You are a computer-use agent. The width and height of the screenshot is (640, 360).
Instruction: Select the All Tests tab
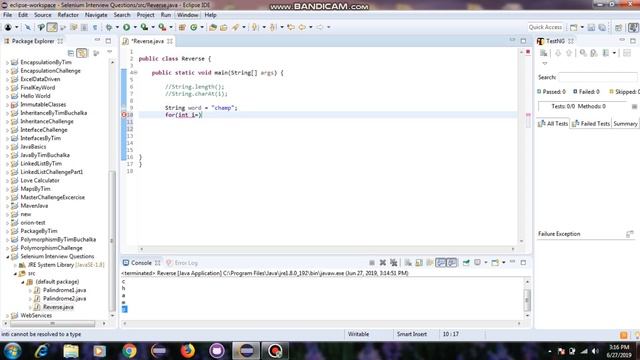[553, 123]
